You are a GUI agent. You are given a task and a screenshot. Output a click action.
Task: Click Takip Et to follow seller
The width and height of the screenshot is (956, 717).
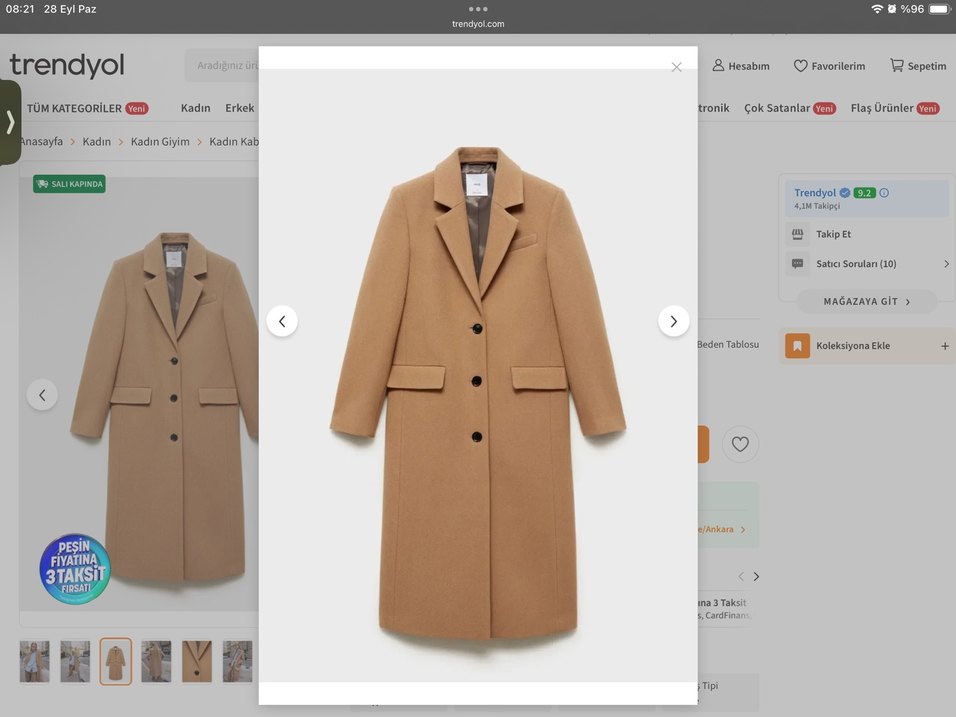pos(833,234)
